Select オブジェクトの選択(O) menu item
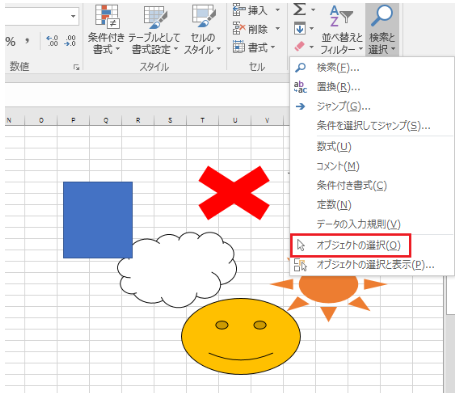The width and height of the screenshot is (458, 393). (350, 245)
